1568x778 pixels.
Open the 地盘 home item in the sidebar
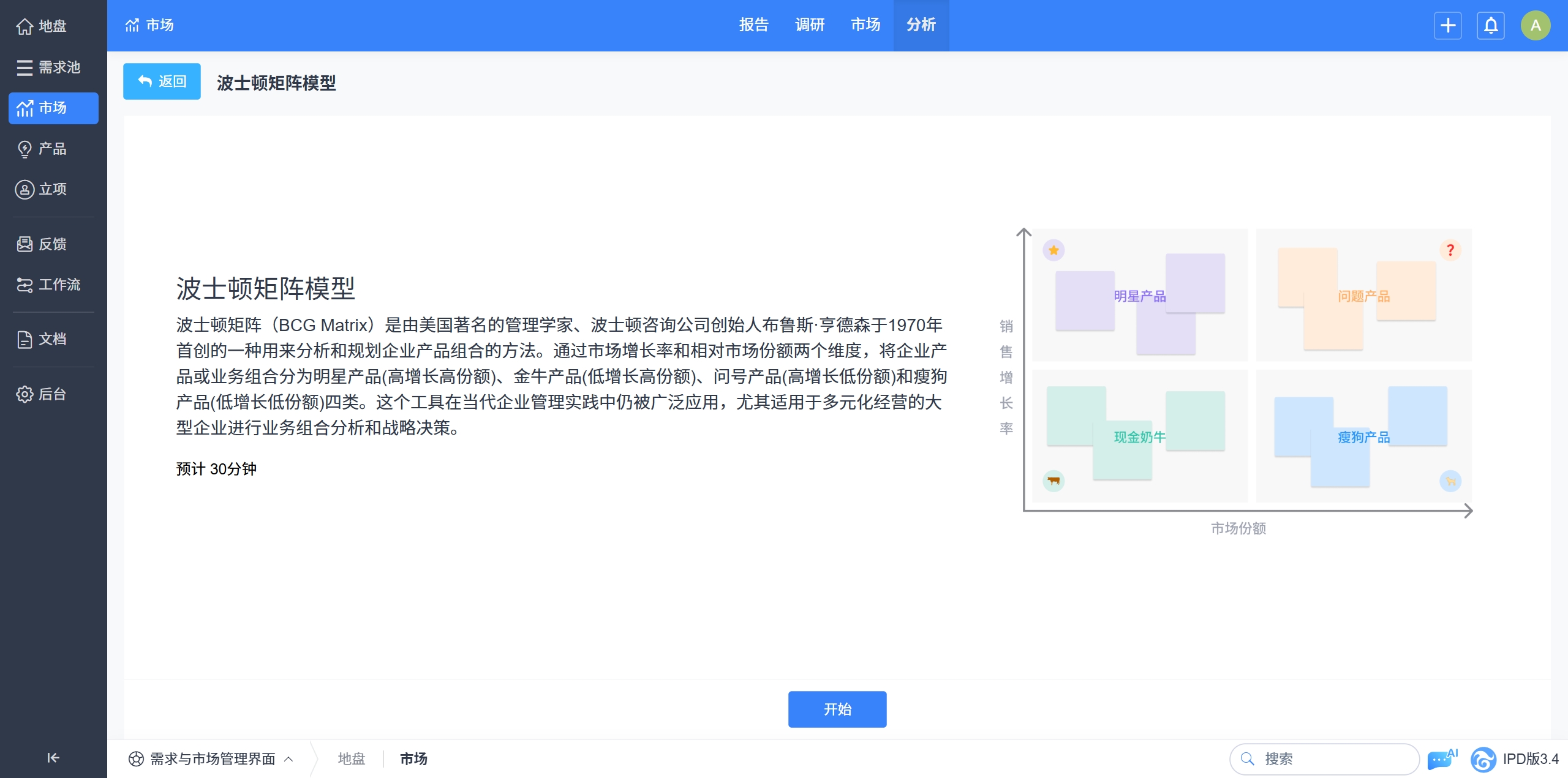53,26
